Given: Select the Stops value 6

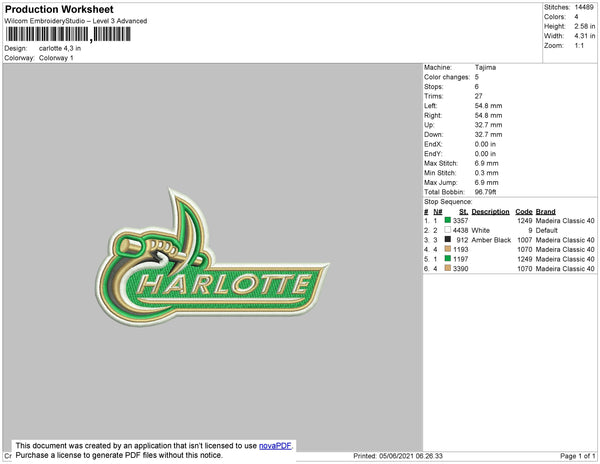Looking at the screenshot, I should click(477, 86).
